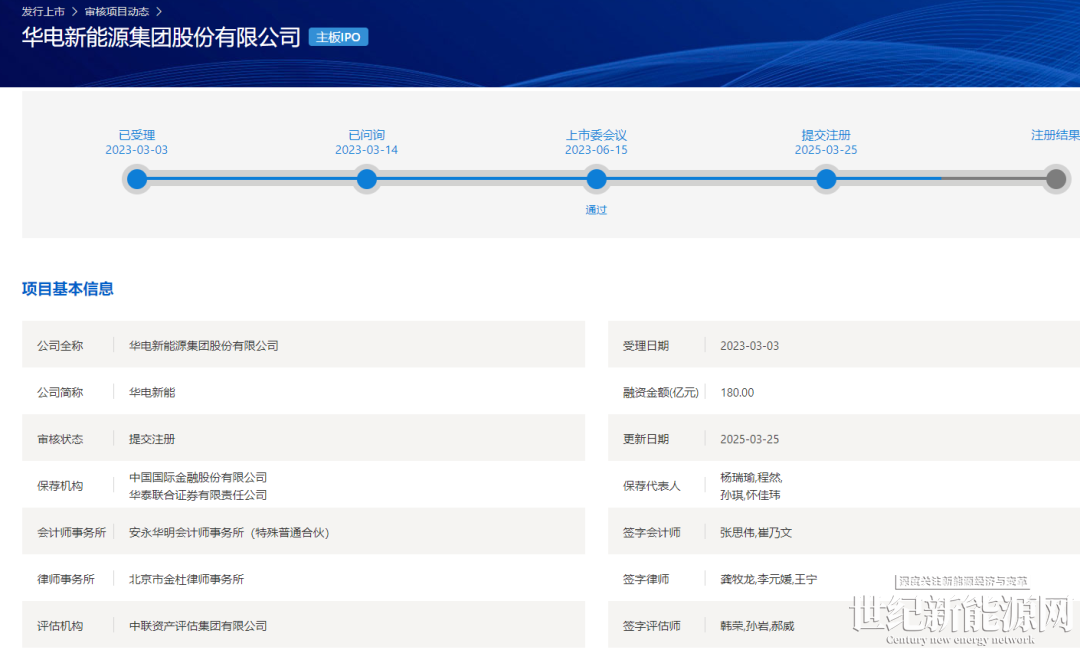The width and height of the screenshot is (1080, 650).
Task: Click sponsor 中国国际金融股份有限公司
Action: click(198, 477)
